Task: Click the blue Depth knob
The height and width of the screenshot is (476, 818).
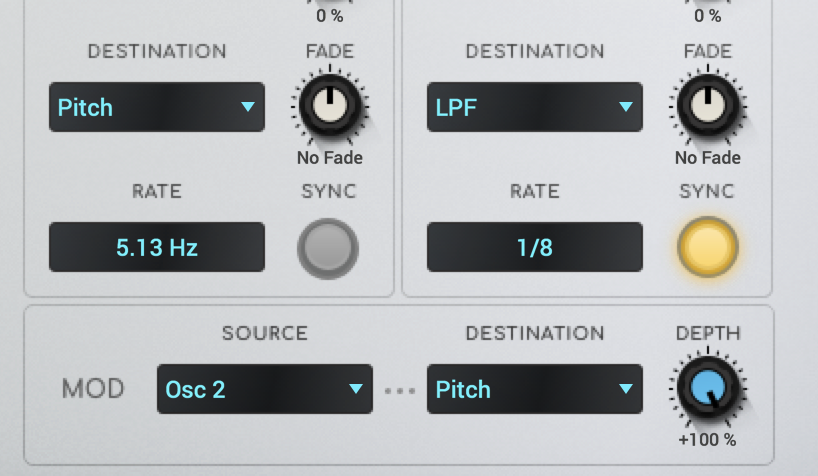Action: click(x=707, y=388)
